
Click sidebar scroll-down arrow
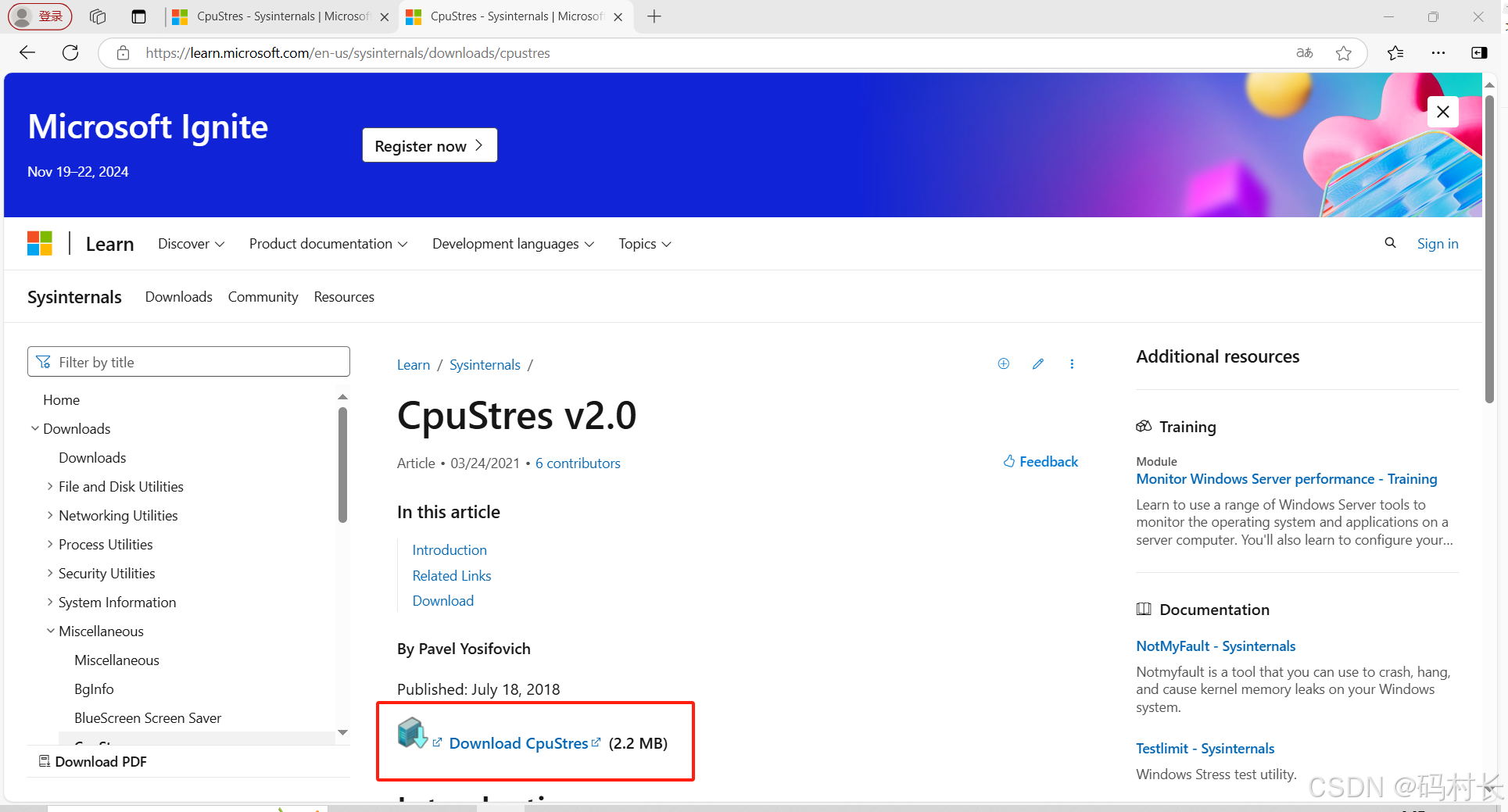(342, 732)
